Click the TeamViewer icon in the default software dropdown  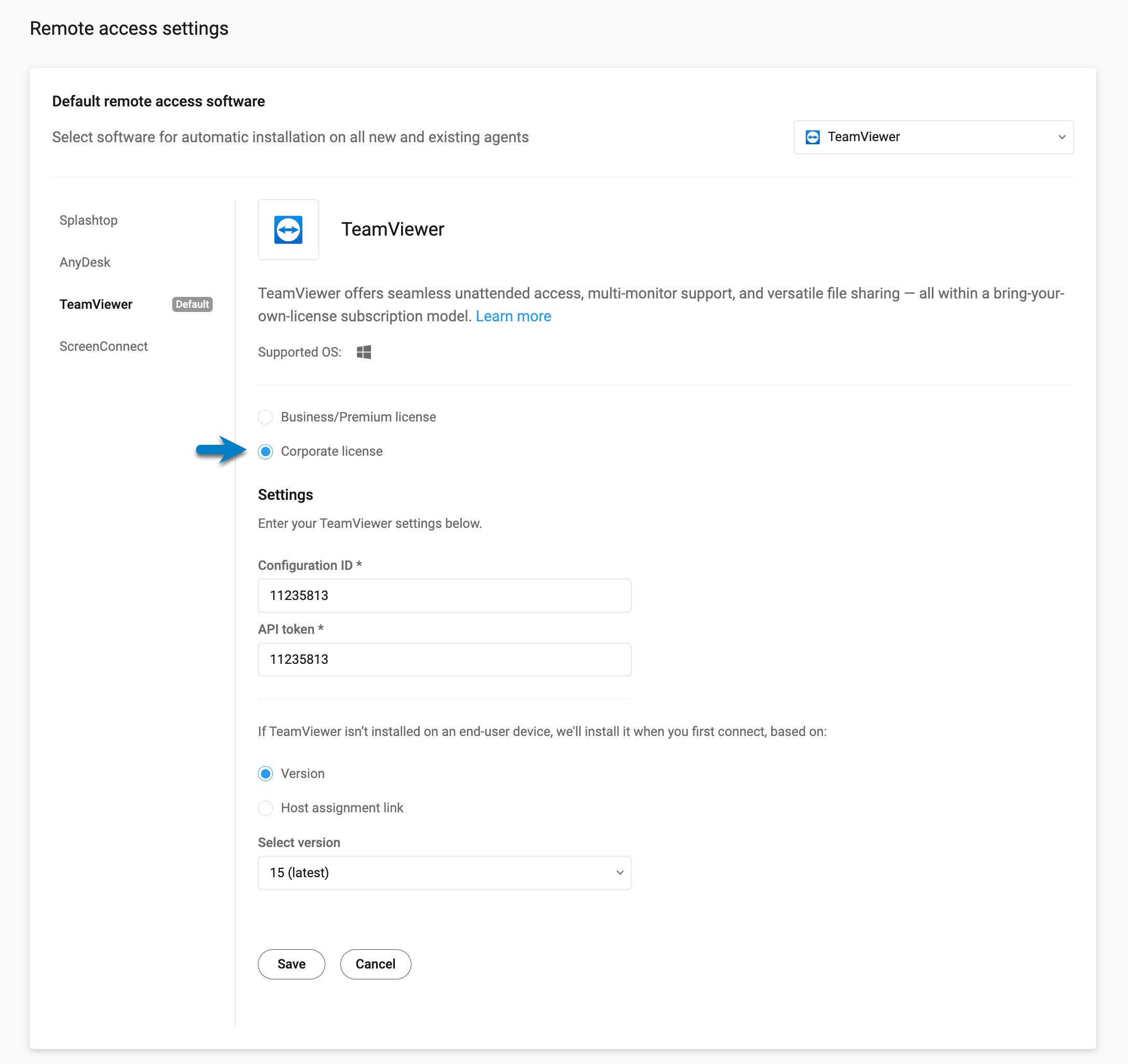pyautogui.click(x=813, y=137)
